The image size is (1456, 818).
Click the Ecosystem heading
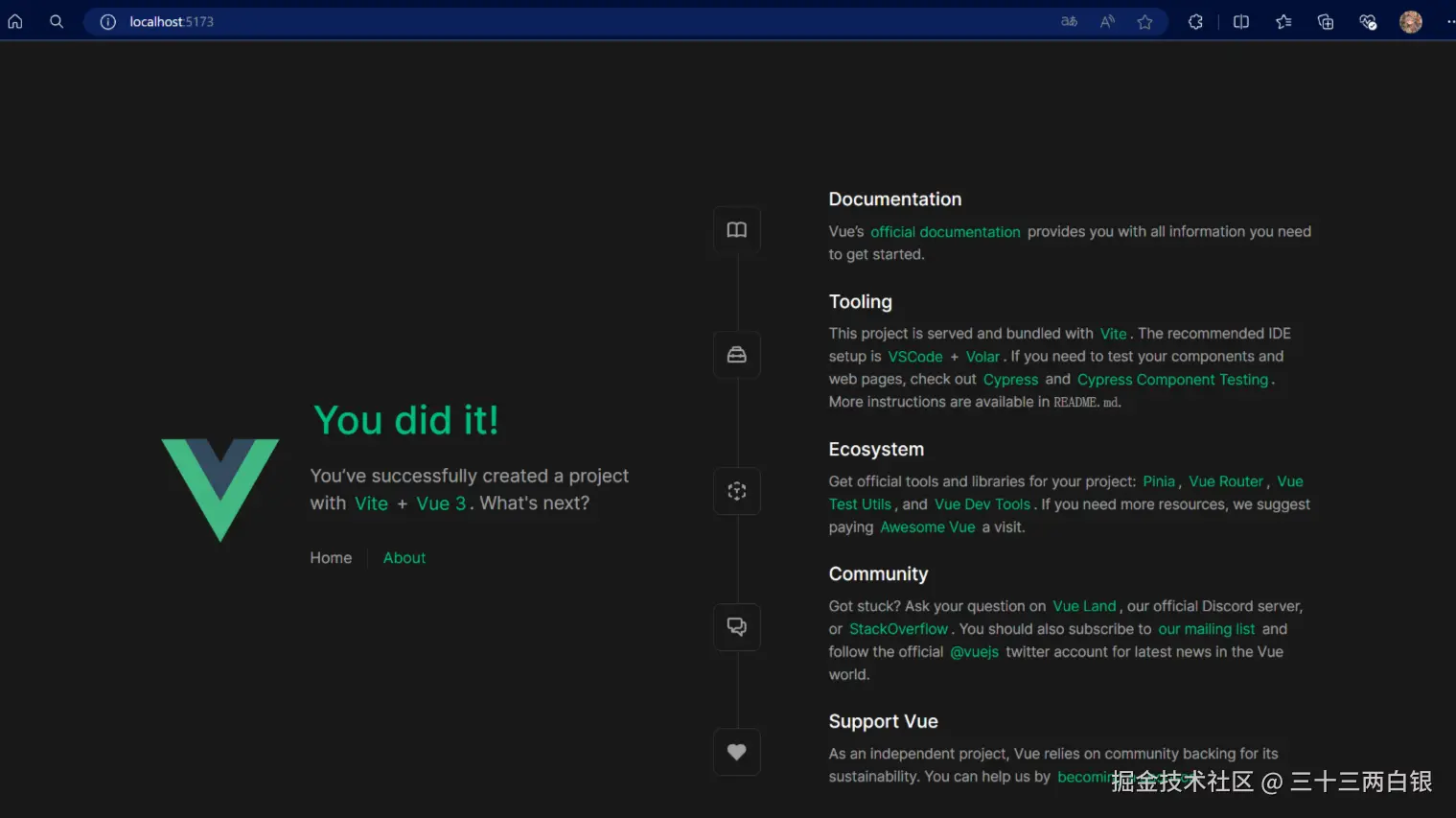tap(876, 450)
